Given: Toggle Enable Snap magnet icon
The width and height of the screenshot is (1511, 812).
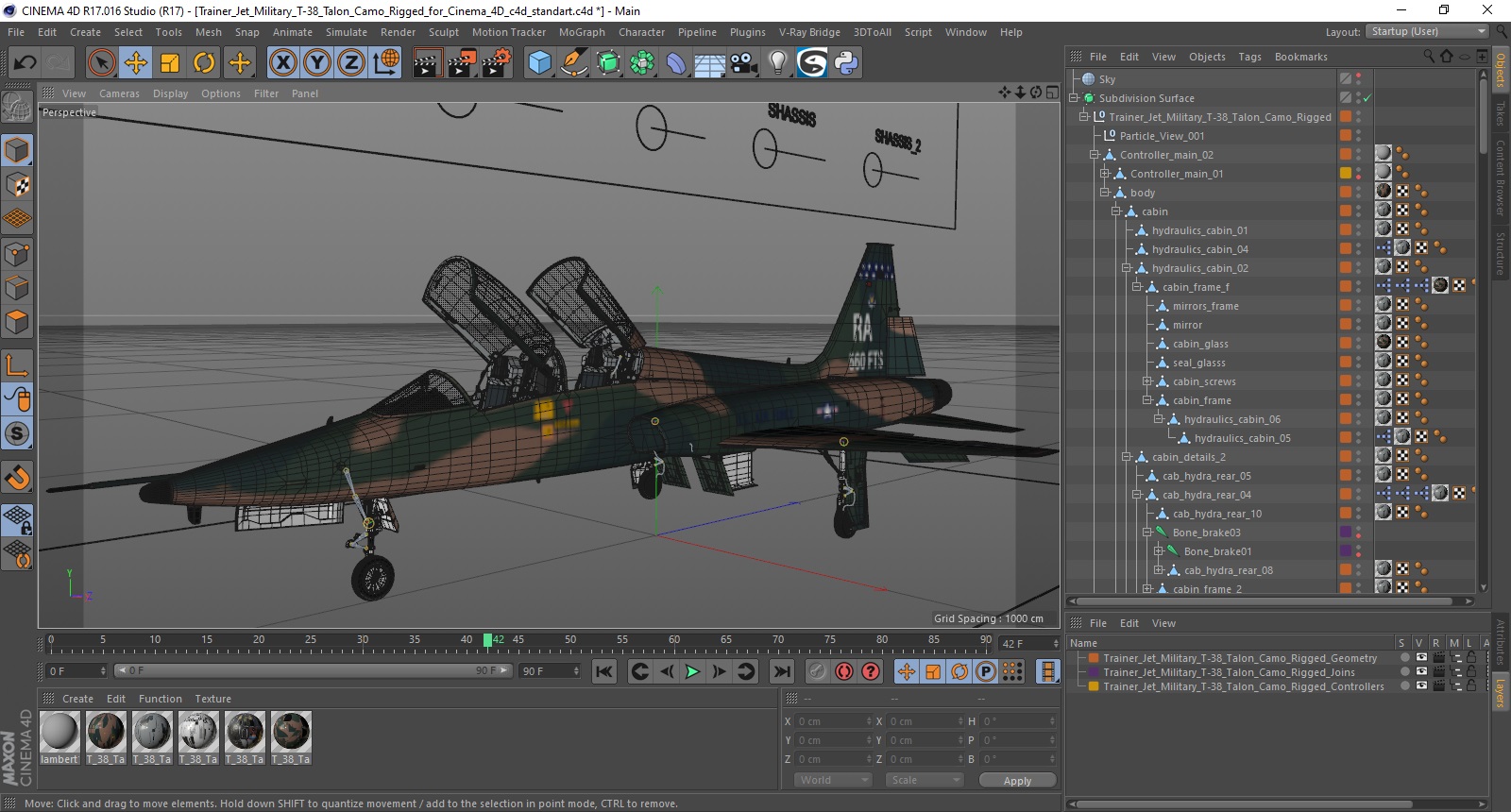Looking at the screenshot, I should click(17, 478).
